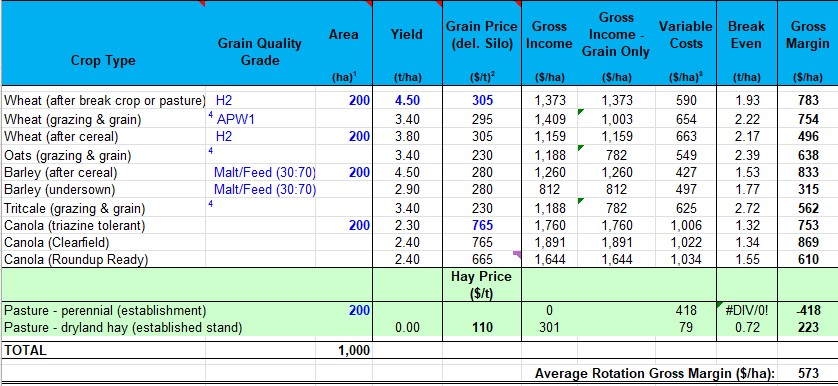The image size is (838, 386).
Task: Select gross margin 315 for Barley undersown
Action: [x=808, y=189]
